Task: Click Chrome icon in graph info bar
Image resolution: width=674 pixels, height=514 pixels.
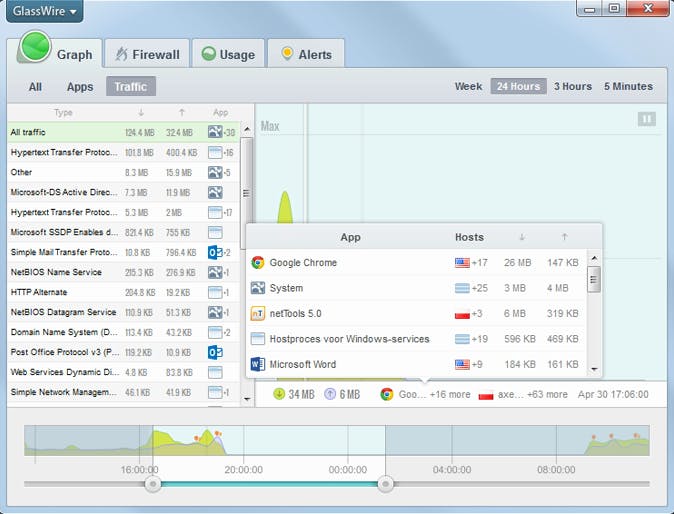Action: 387,394
